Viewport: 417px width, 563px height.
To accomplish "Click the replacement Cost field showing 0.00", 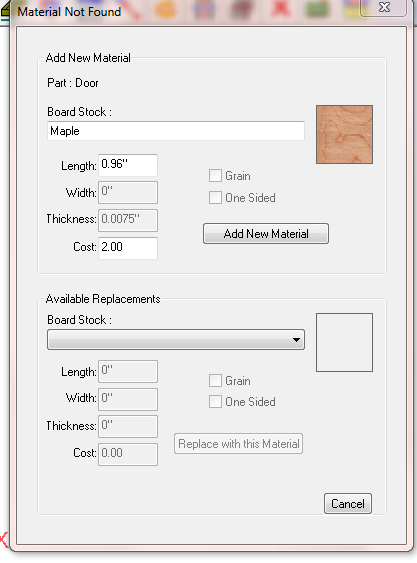I will pos(128,454).
